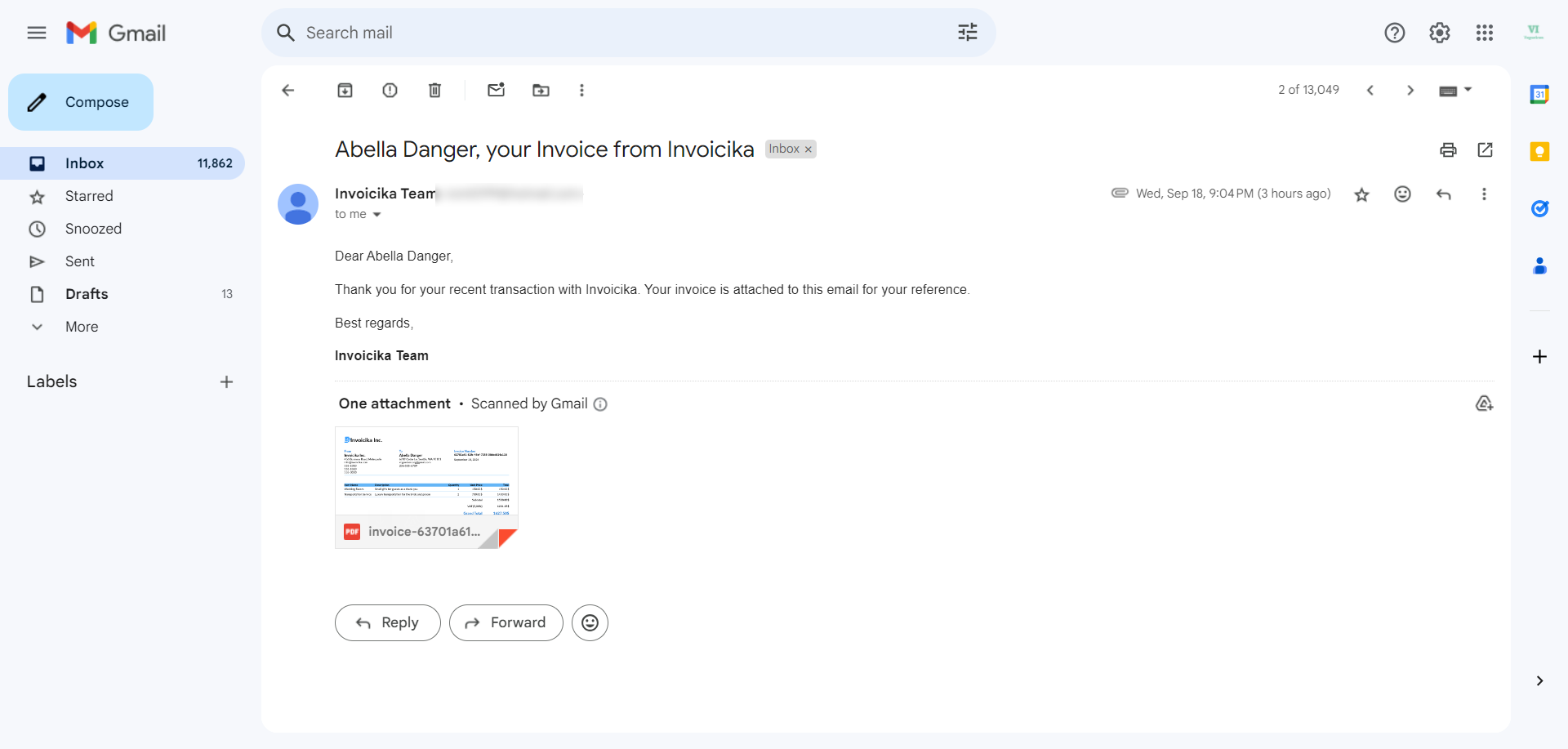Add emoji reaction beside Forward
The width and height of the screenshot is (1568, 749).
(x=590, y=622)
